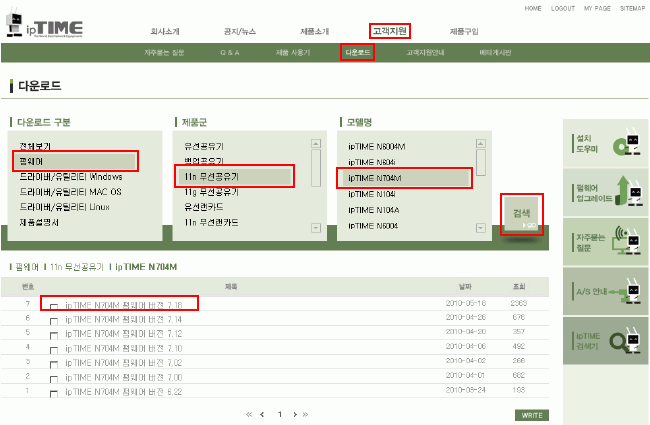
Task: Select ipTIME N104i model
Action: coord(372,194)
